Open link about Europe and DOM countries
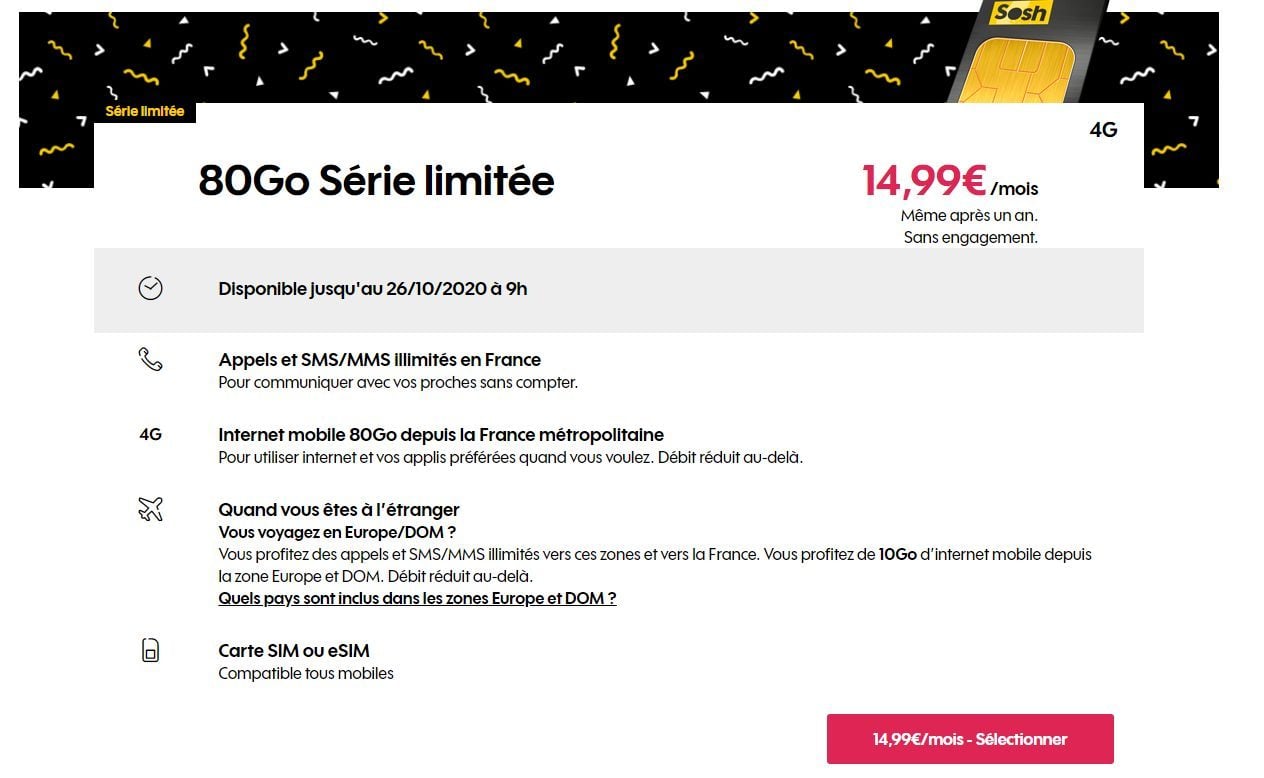 (417, 598)
